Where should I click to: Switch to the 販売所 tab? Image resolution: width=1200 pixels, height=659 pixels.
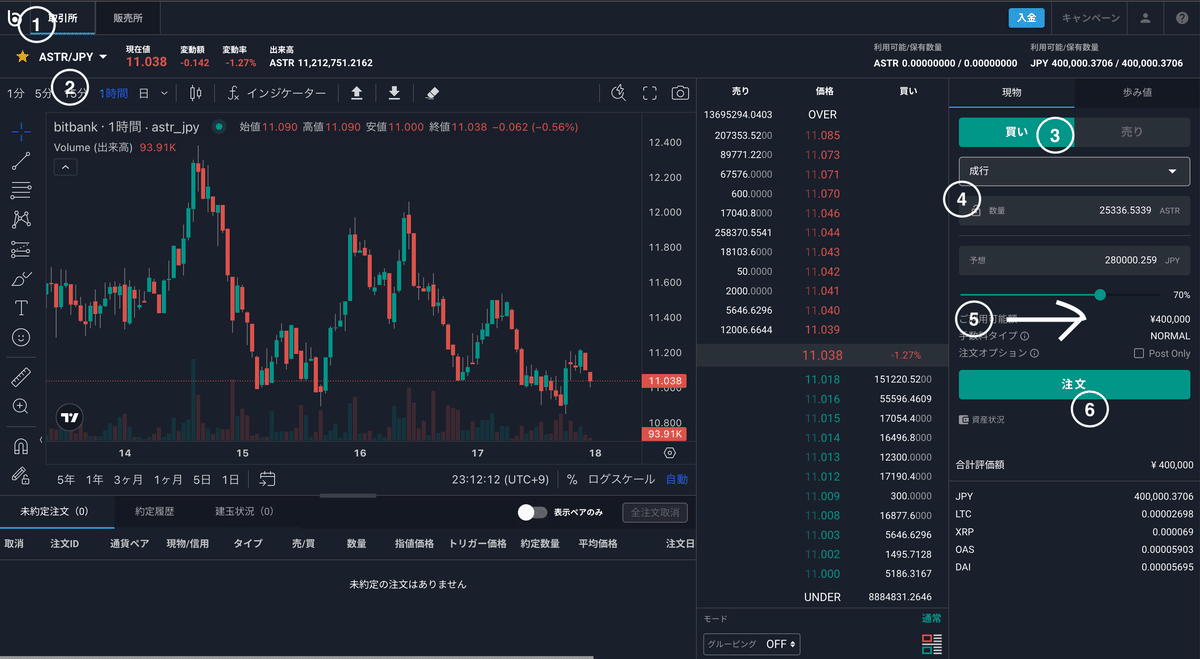128,17
